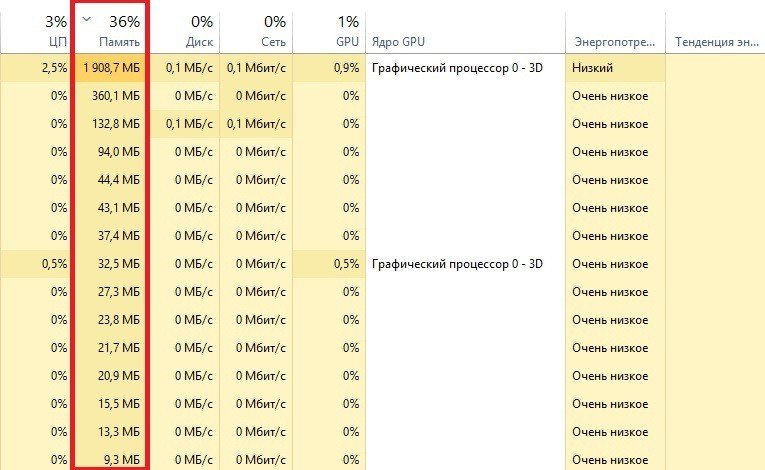This screenshot has width=765, height=470.
Task: Click the 2,5% CPU usage cell
Action: click(x=37, y=68)
